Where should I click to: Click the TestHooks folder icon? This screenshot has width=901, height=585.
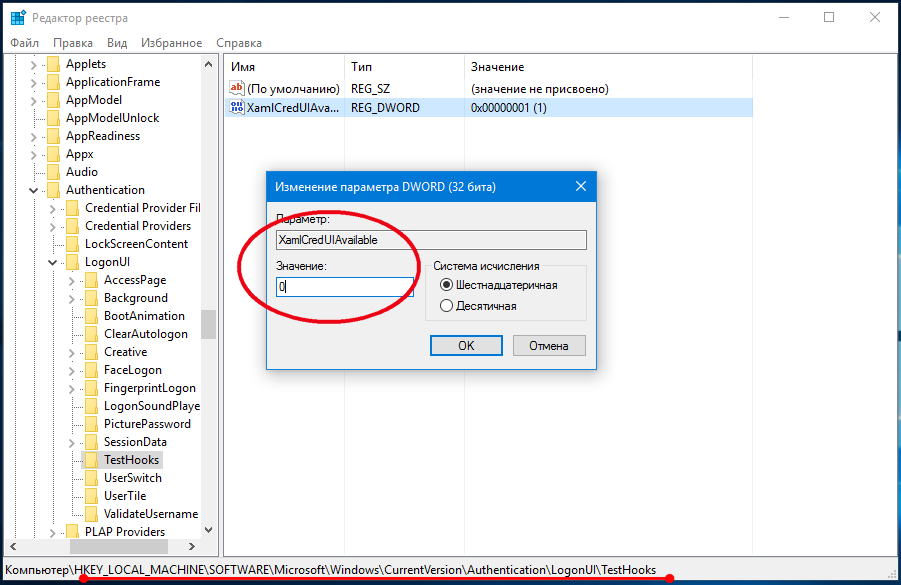click(x=91, y=460)
